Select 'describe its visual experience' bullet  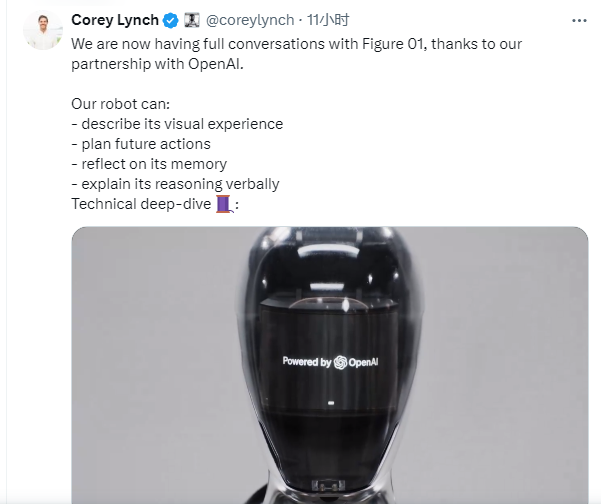pos(177,124)
